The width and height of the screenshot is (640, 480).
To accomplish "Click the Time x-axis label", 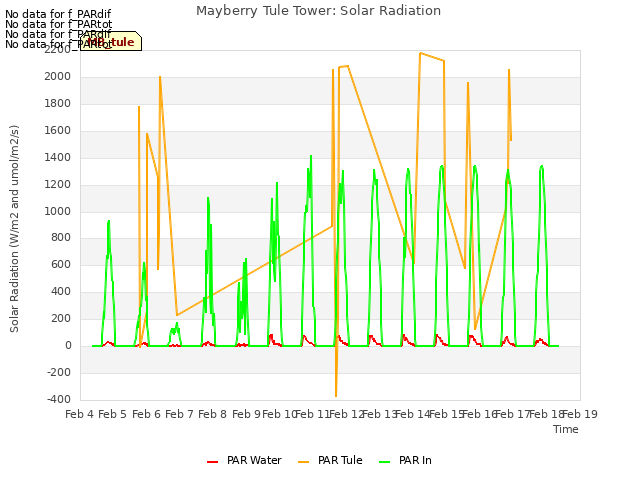I will coord(566,429).
